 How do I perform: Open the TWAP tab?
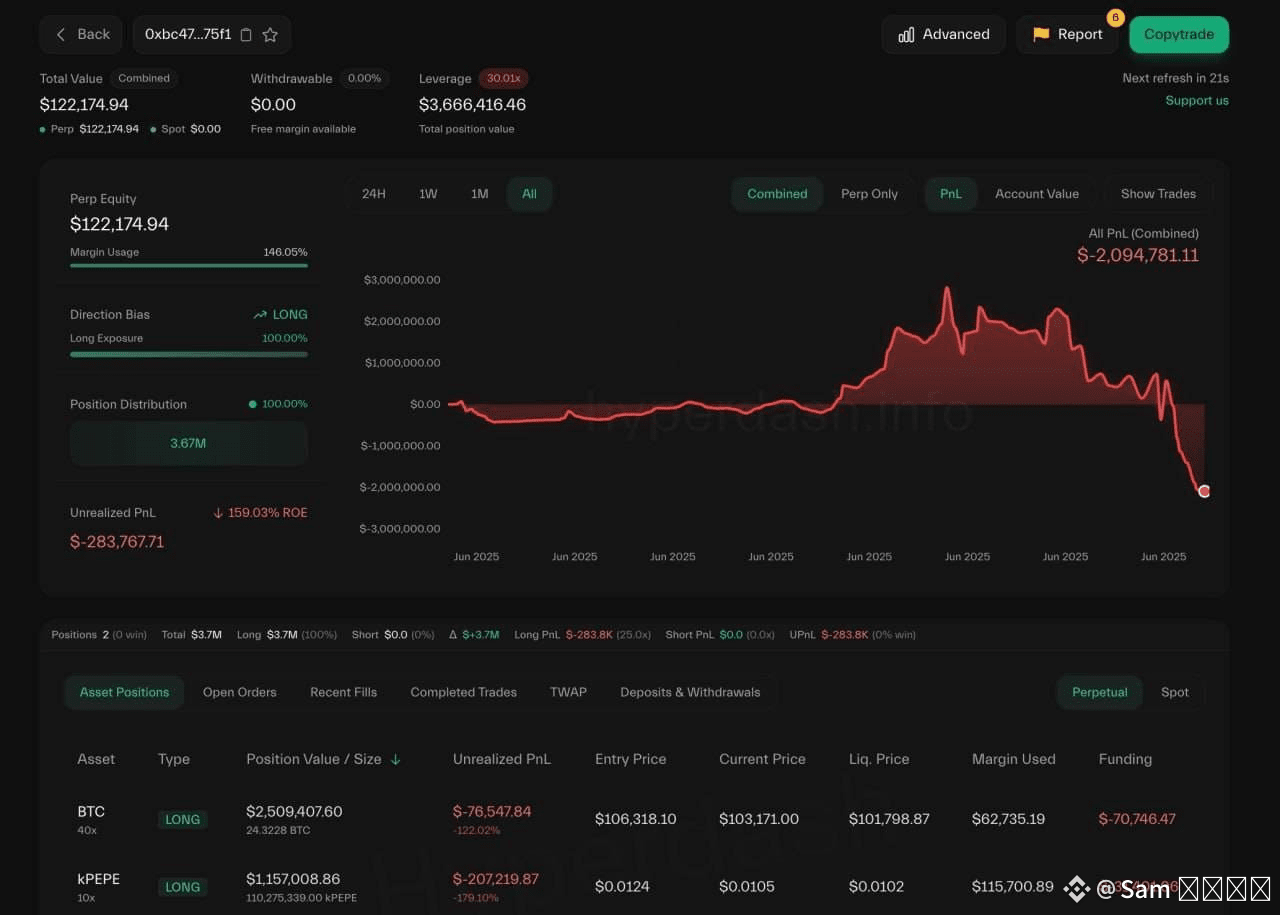pyautogui.click(x=568, y=692)
